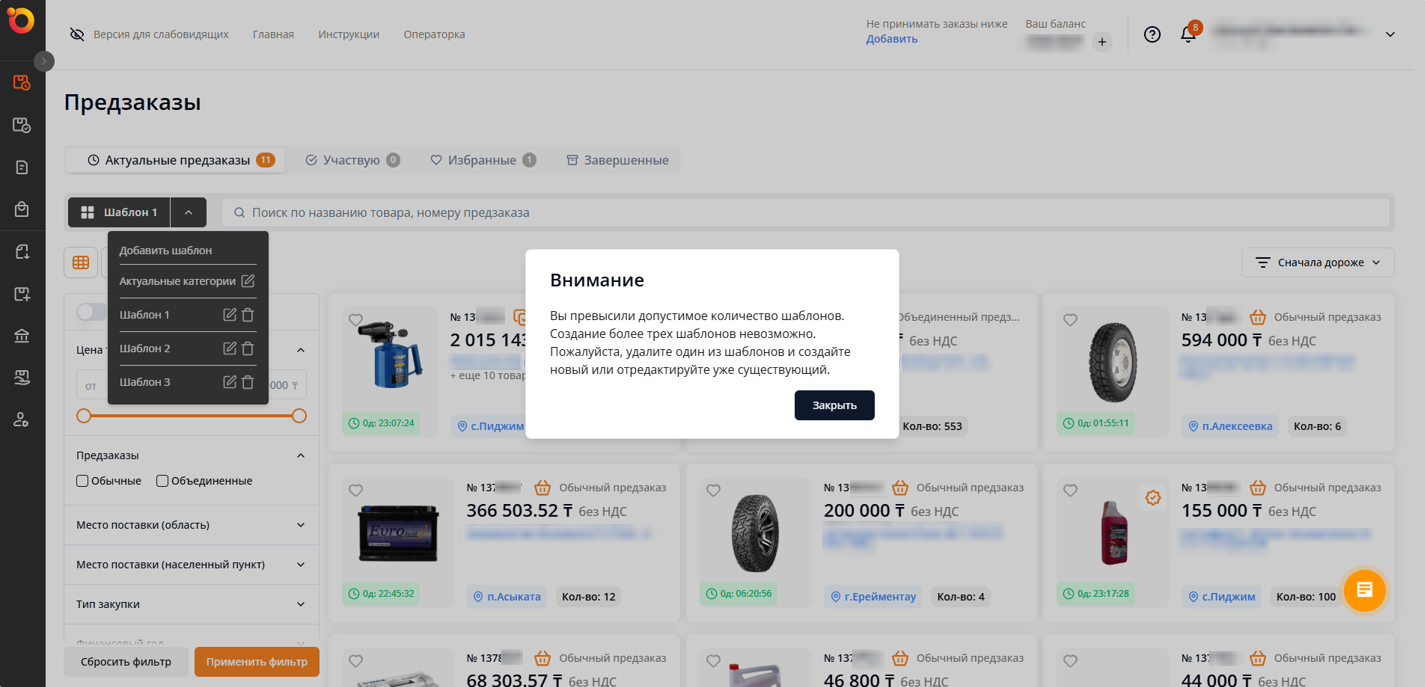This screenshot has height=687, width=1425.
Task: Click the crossed-eye accessibility icon
Action: pyautogui.click(x=77, y=34)
